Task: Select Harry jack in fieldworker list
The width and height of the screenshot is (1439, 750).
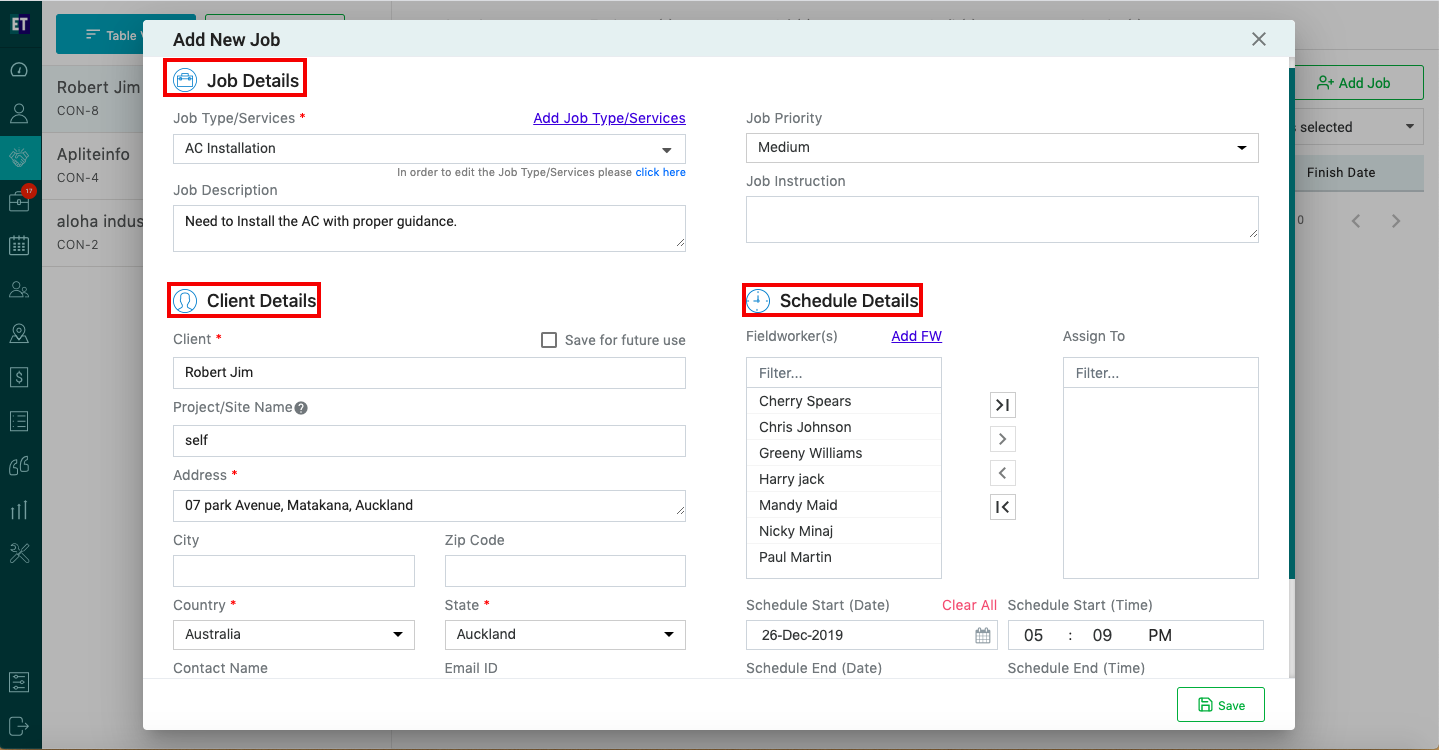Action: (x=844, y=479)
